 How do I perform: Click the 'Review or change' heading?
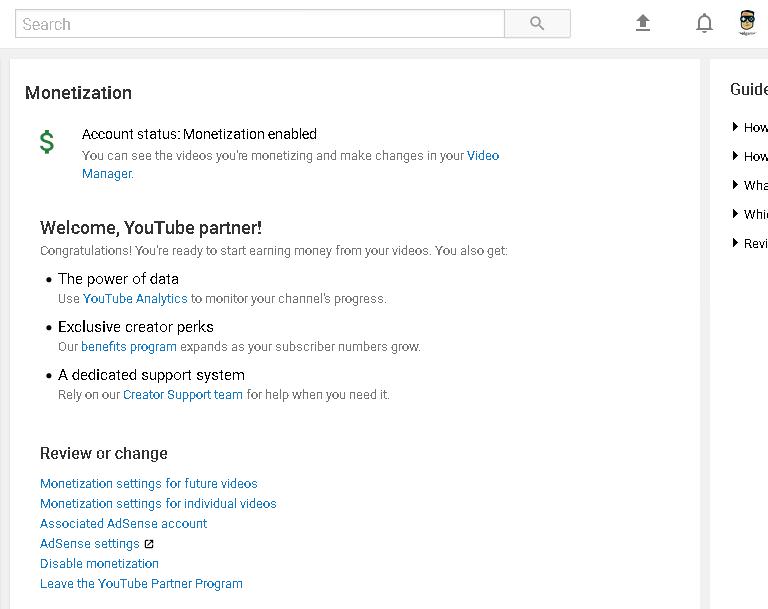104,453
